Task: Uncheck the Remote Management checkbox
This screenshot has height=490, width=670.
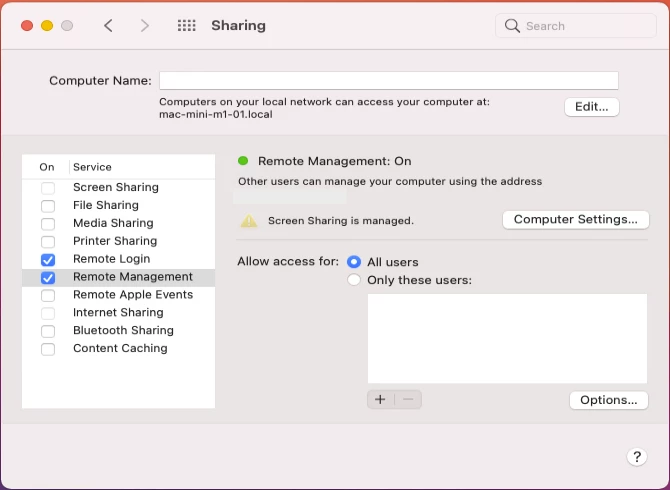Action: coord(48,277)
